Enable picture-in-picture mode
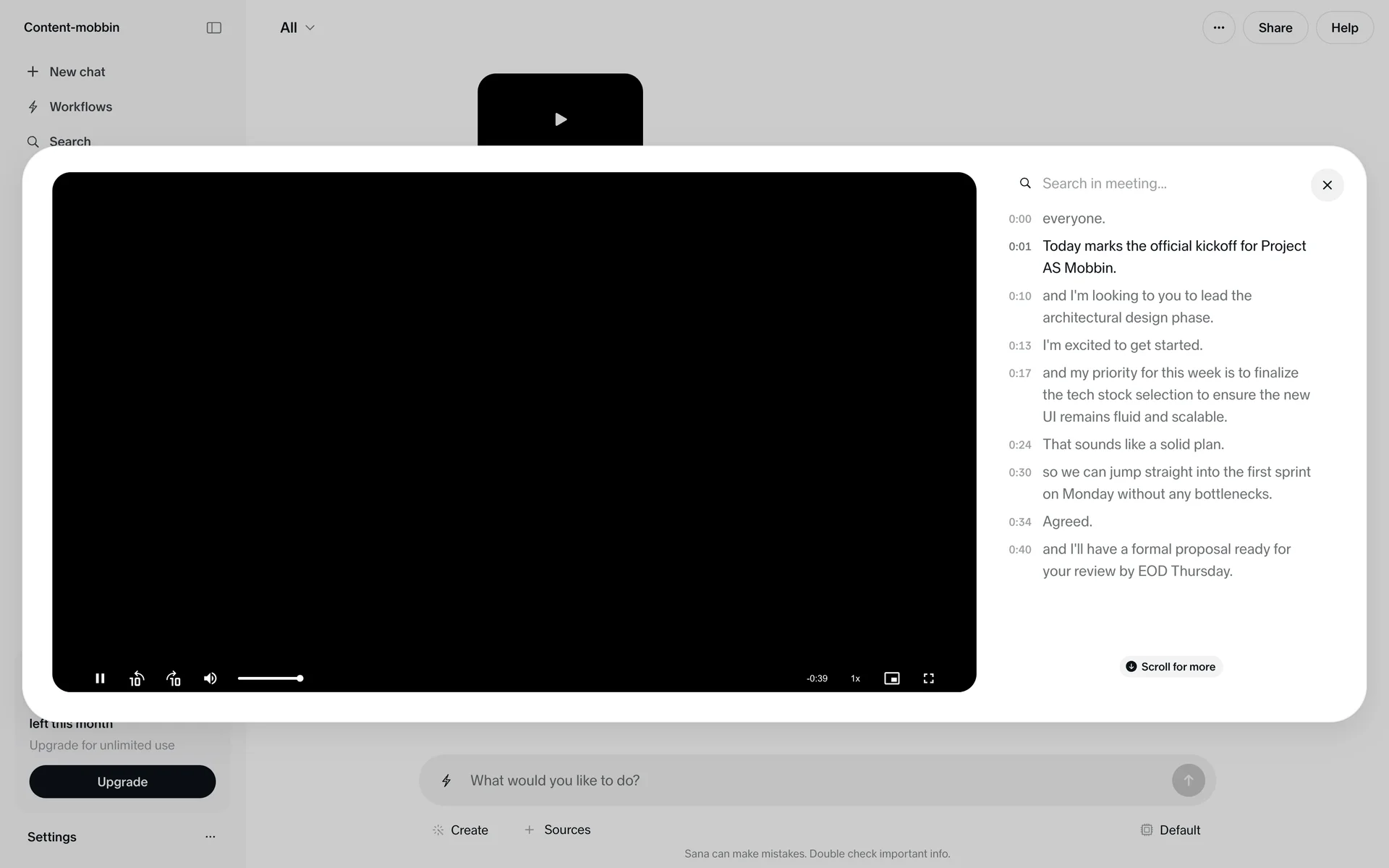Screen dimensions: 1389x868 (x=891, y=678)
